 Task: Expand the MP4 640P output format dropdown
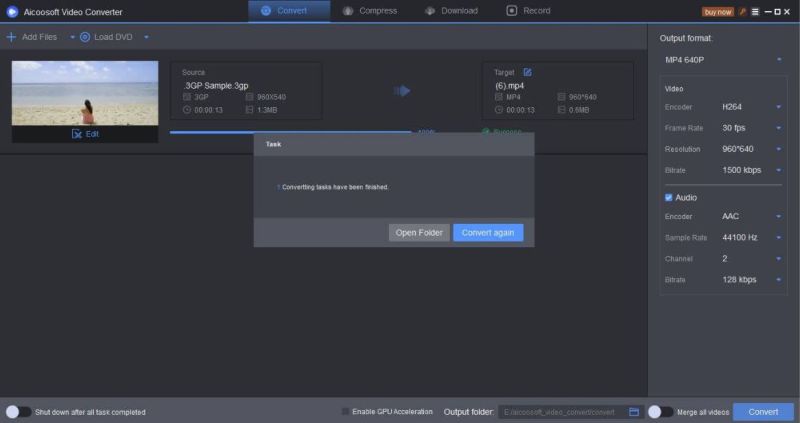coord(778,60)
